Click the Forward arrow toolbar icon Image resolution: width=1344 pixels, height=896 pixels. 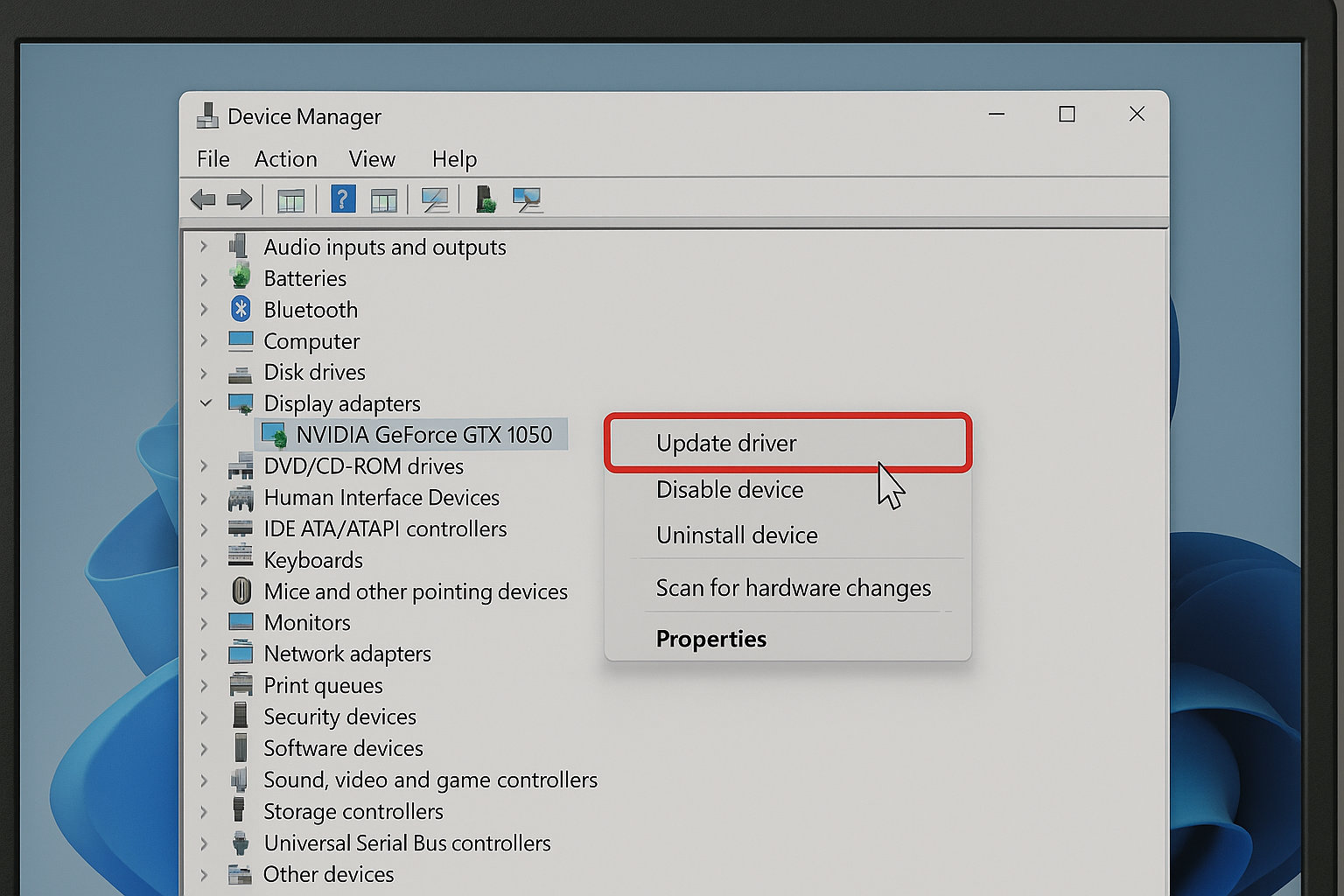coord(239,199)
